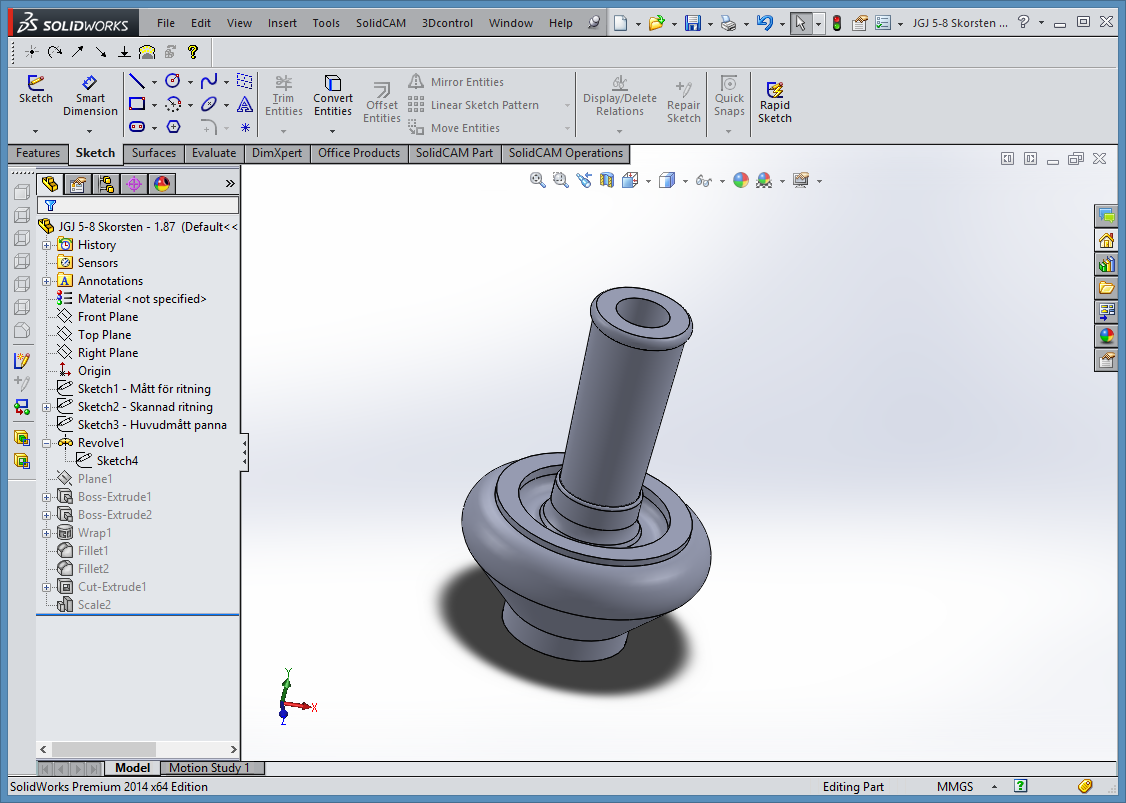Click the Section View icon

607,180
